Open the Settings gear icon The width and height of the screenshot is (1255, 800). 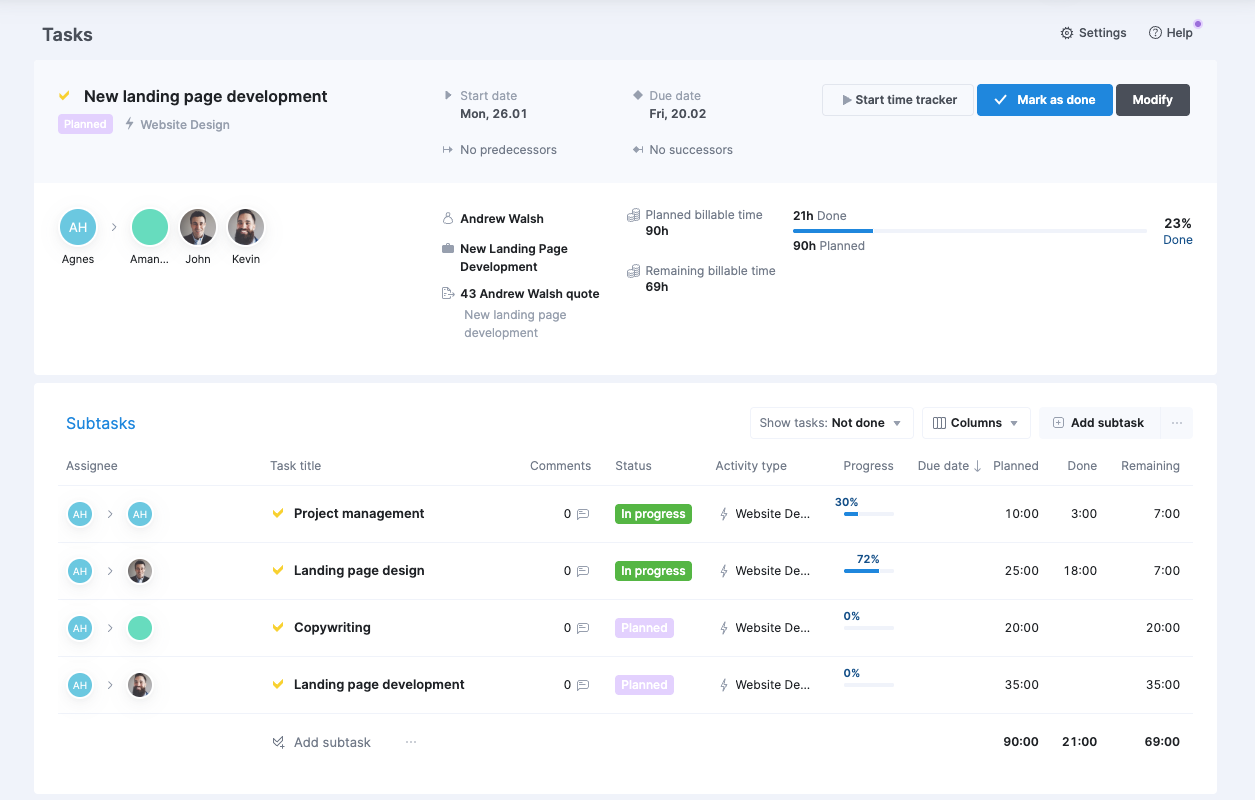[1067, 33]
